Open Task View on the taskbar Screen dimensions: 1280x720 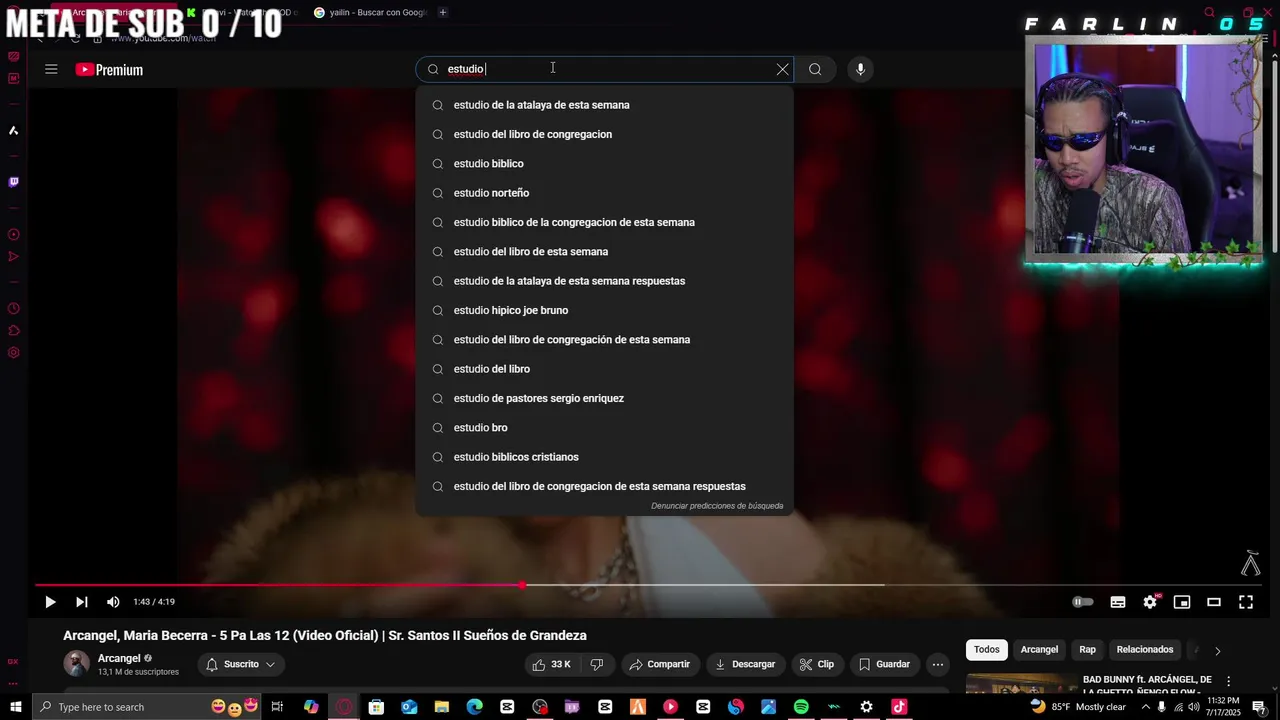tap(277, 707)
